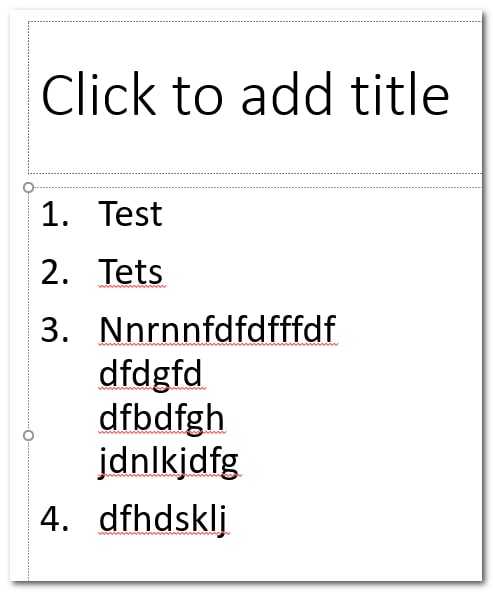Image resolution: width=493 pixels, height=592 pixels.
Task: Click the text line 'dfbdfgh'
Action: pos(162,418)
